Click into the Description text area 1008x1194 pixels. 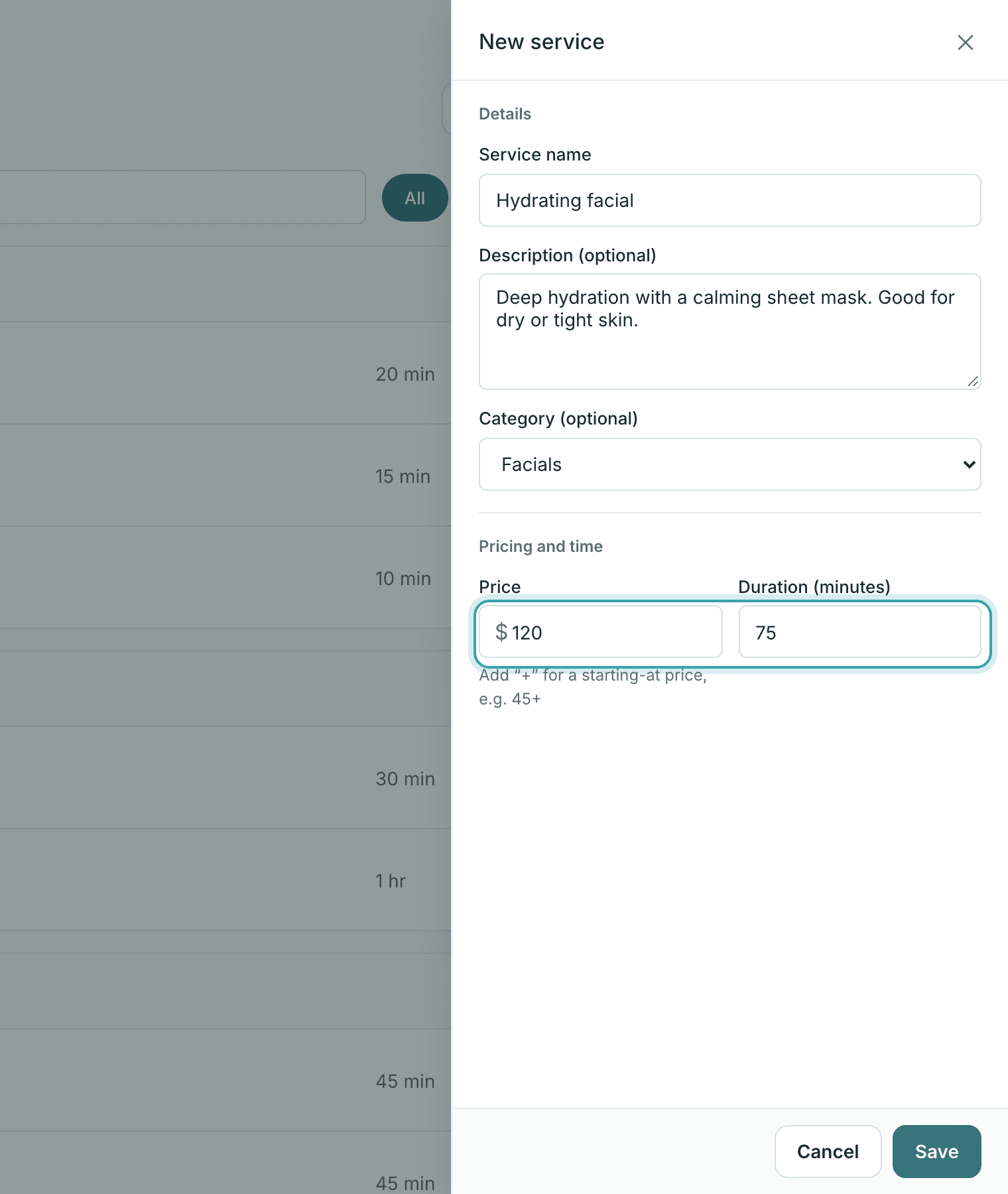click(x=729, y=332)
